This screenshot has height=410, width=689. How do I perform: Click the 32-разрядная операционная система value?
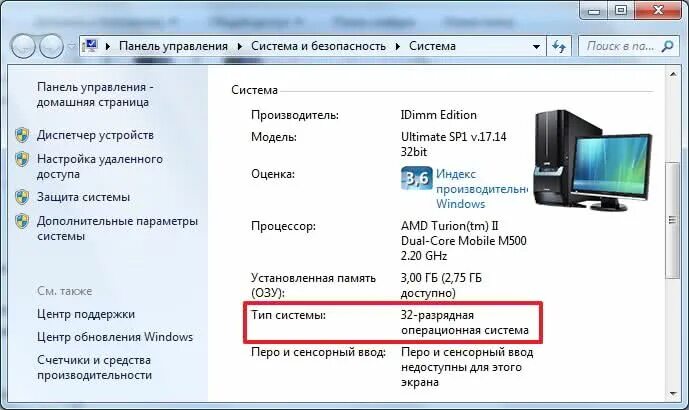464,323
